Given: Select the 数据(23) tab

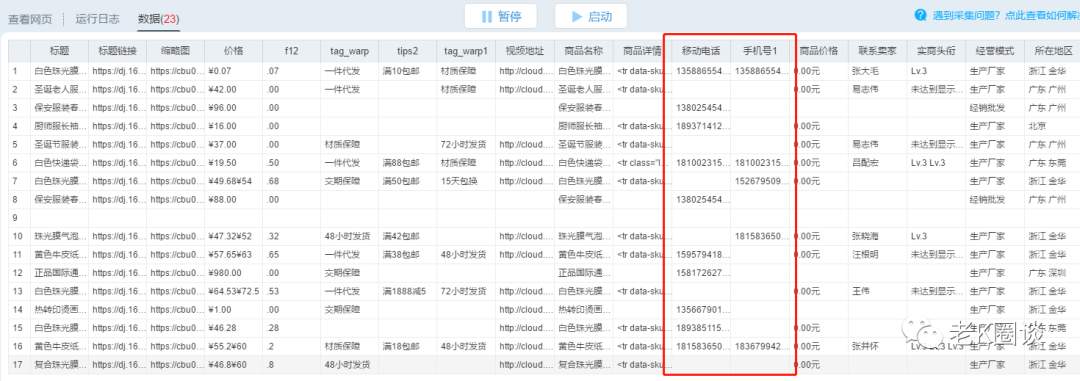Looking at the screenshot, I should (158, 19).
